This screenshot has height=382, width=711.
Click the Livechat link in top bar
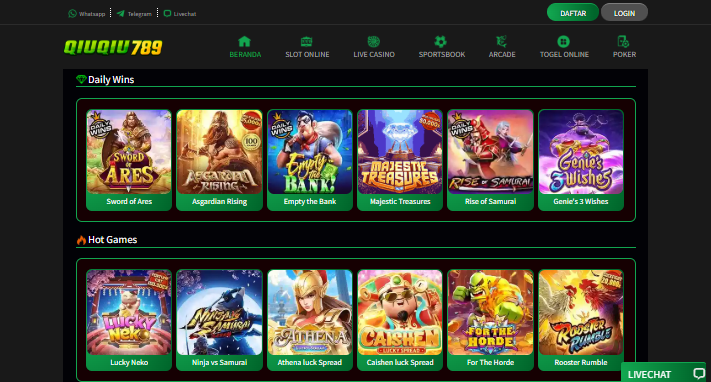180,14
